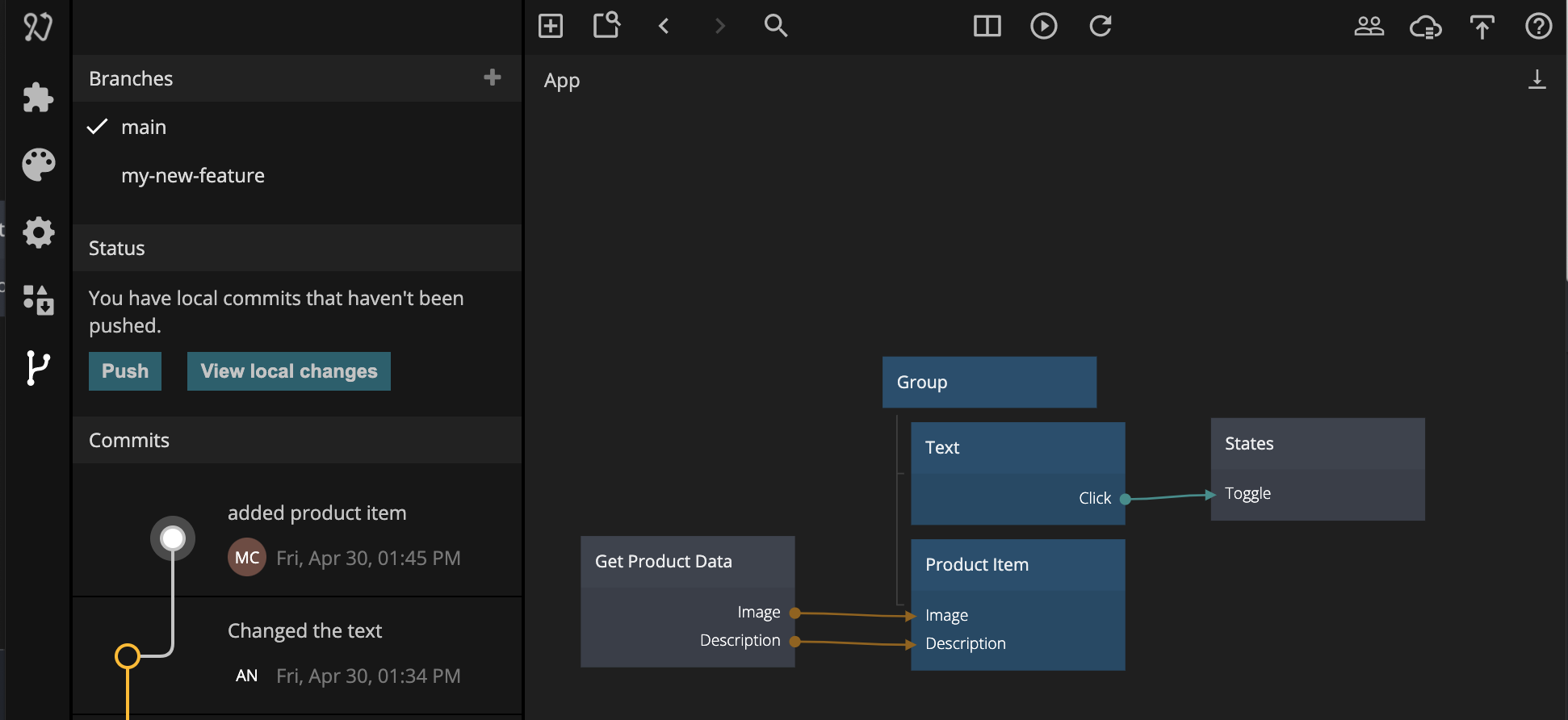Click the add new node plus icon

pyautogui.click(x=551, y=26)
